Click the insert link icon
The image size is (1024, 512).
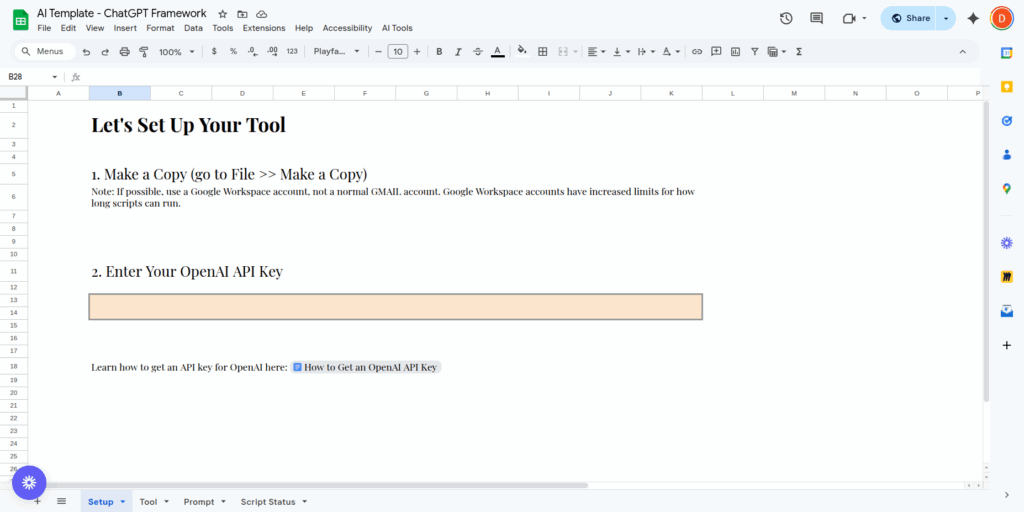[697, 52]
